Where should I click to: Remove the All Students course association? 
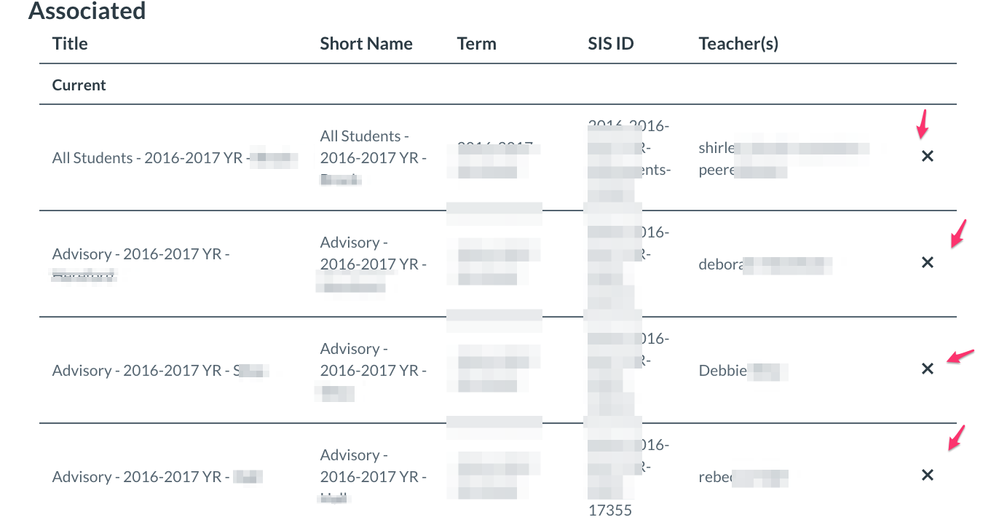coord(927,156)
